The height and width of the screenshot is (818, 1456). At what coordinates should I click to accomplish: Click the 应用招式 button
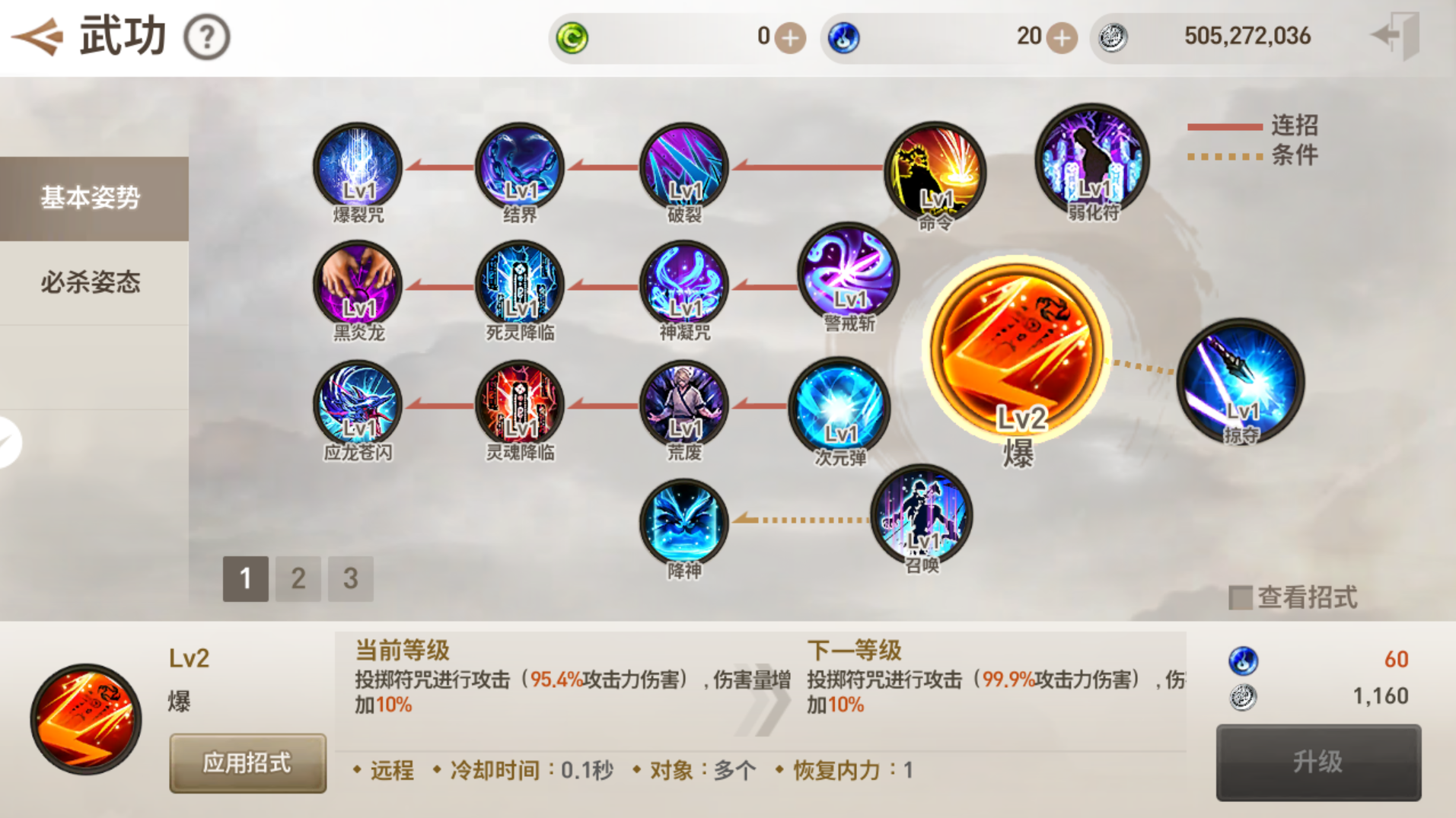247,762
